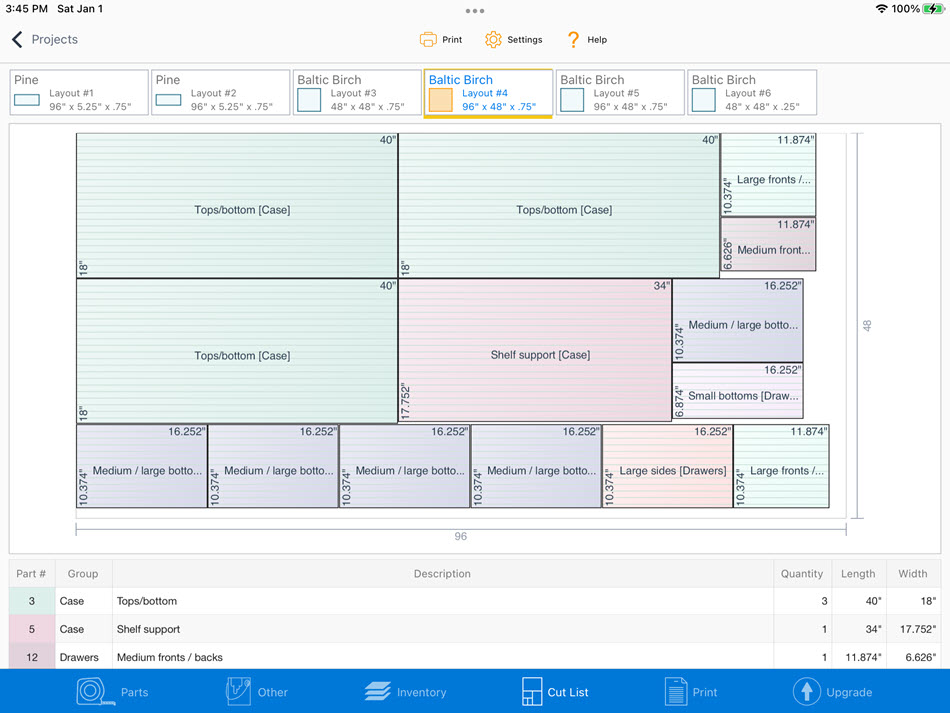Click the orange Help question mark icon
Viewport: 950px width, 713px height.
click(x=573, y=39)
